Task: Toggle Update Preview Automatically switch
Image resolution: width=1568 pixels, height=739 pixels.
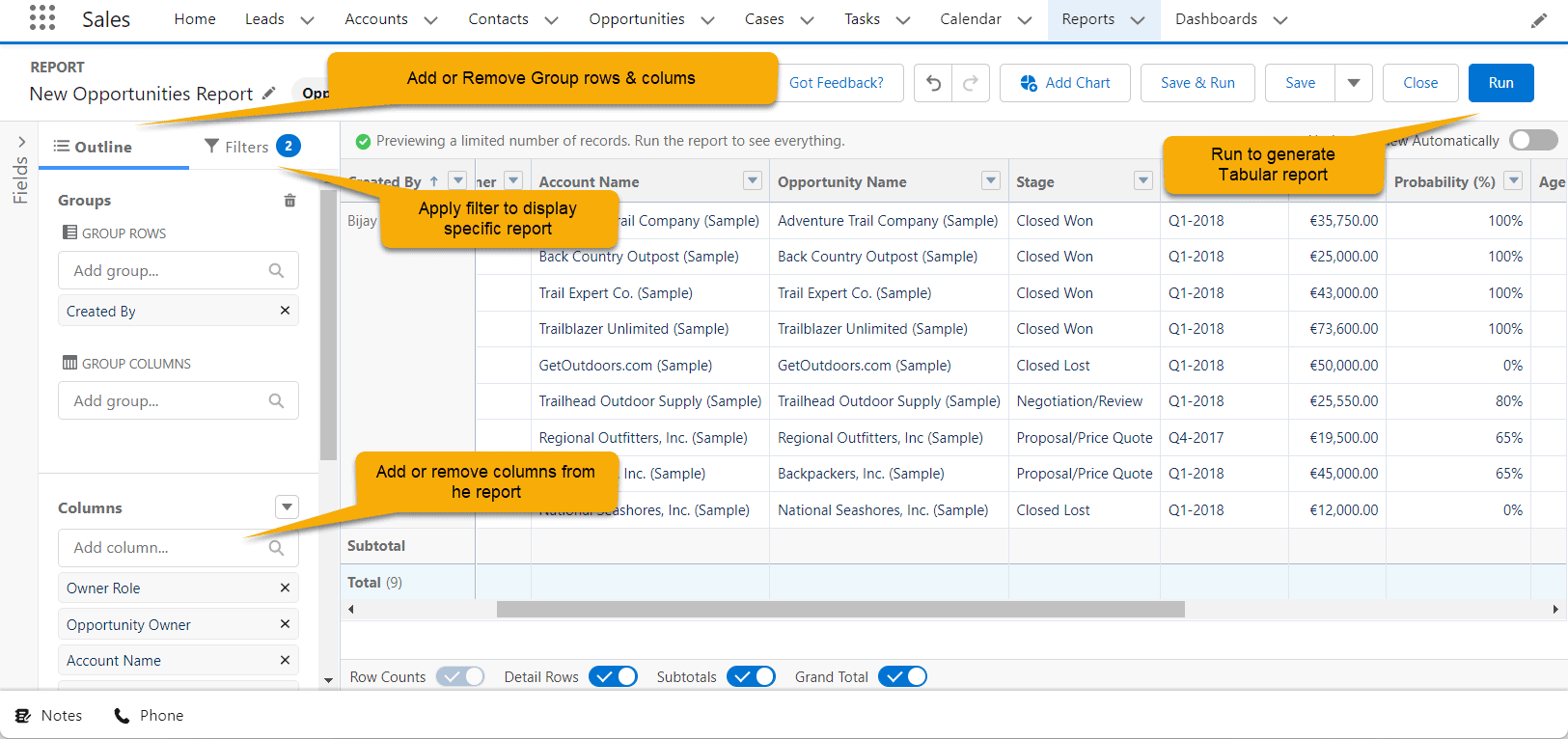Action: (1533, 140)
